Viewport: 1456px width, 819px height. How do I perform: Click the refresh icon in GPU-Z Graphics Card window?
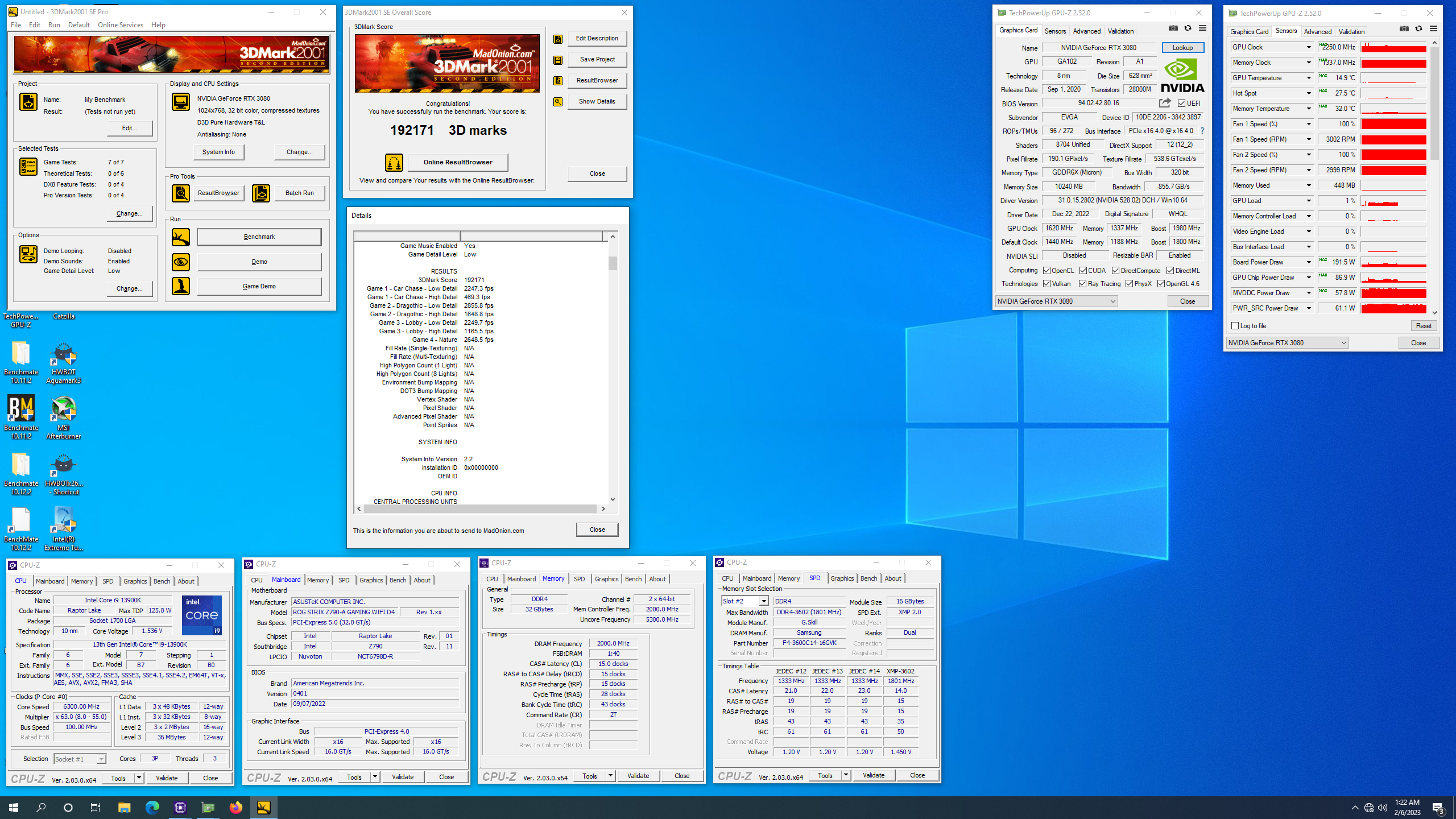(x=1188, y=28)
